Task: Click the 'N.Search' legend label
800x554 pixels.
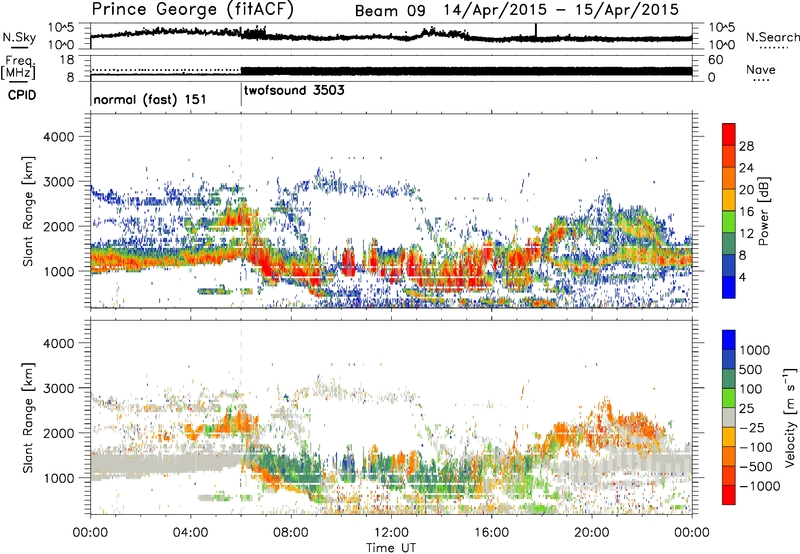Action: pyautogui.click(x=773, y=37)
